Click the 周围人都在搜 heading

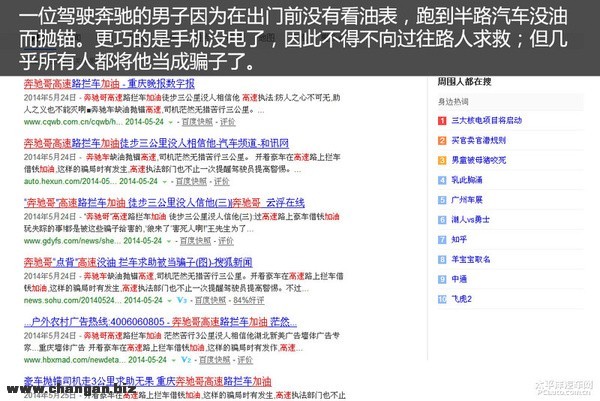(464, 82)
